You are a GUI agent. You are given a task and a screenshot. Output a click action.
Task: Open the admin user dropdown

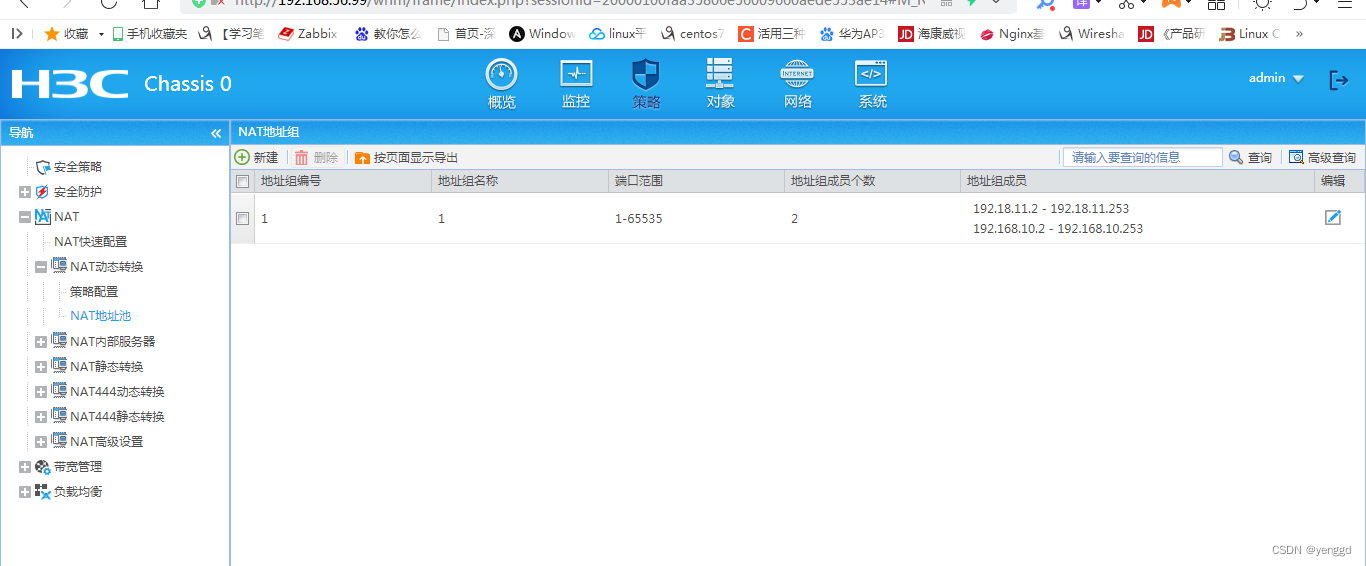(1276, 78)
